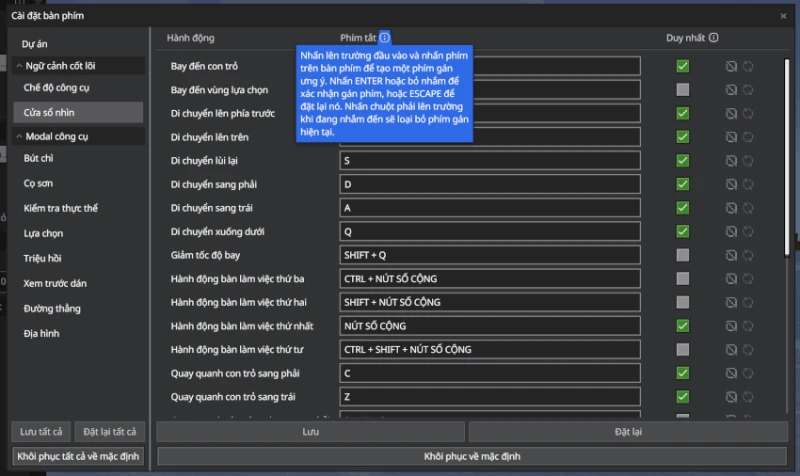Enable unique checkbox for Bay đến vùng lựa chọn
The image size is (800, 476).
click(x=683, y=90)
